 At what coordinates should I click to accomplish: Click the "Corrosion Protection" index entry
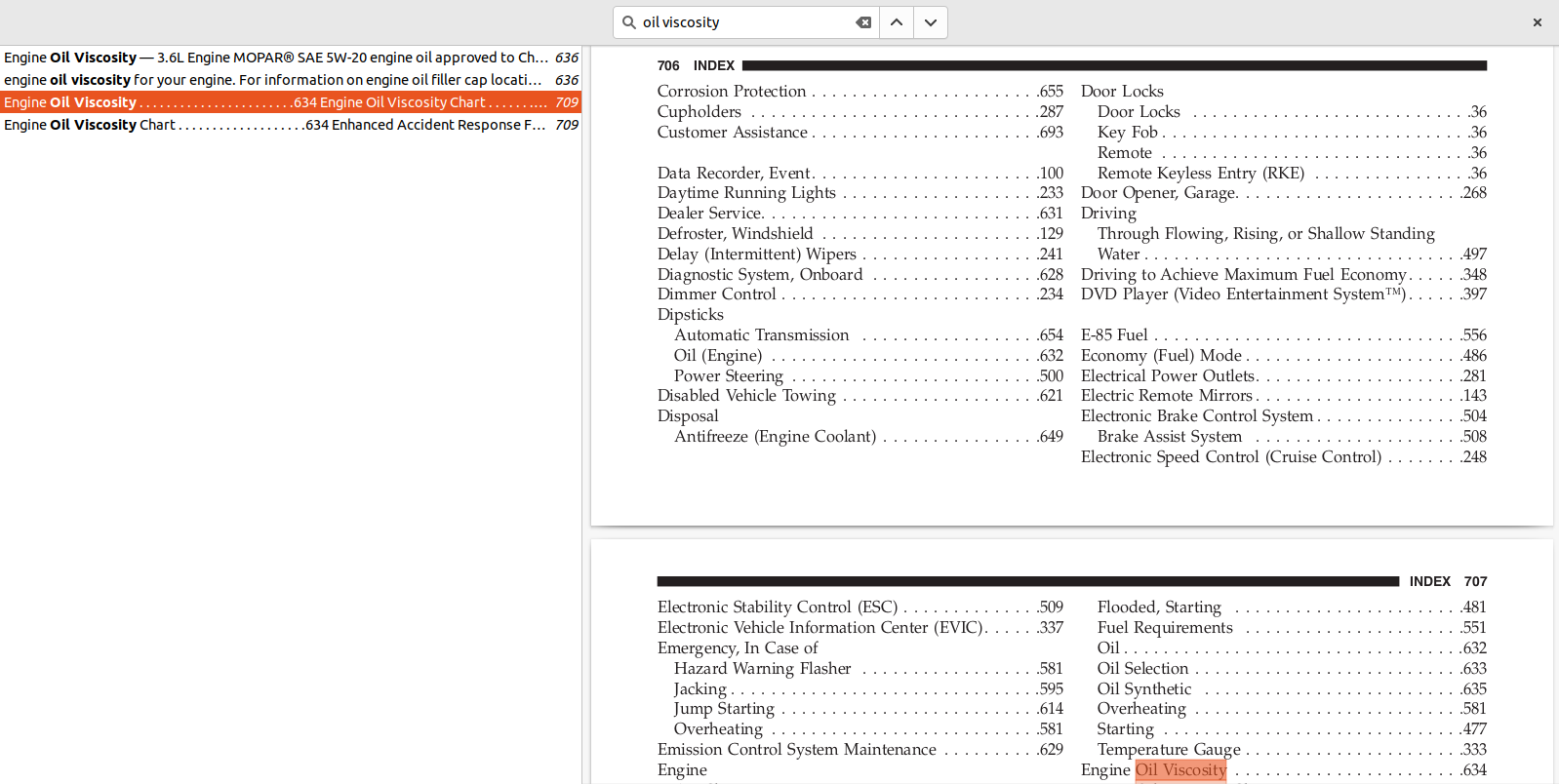[732, 92]
